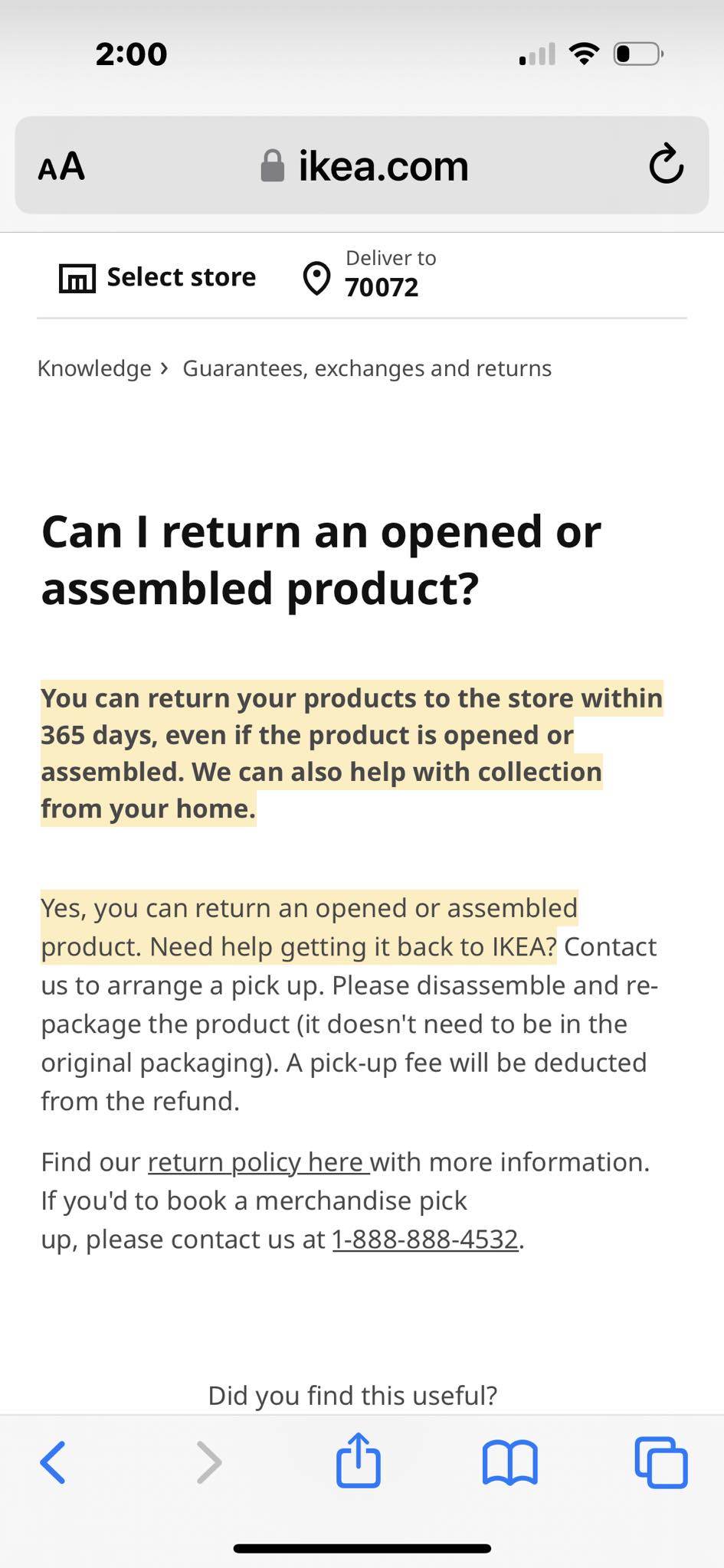
Task: Tap the Safari forward arrow
Action: (208, 1462)
